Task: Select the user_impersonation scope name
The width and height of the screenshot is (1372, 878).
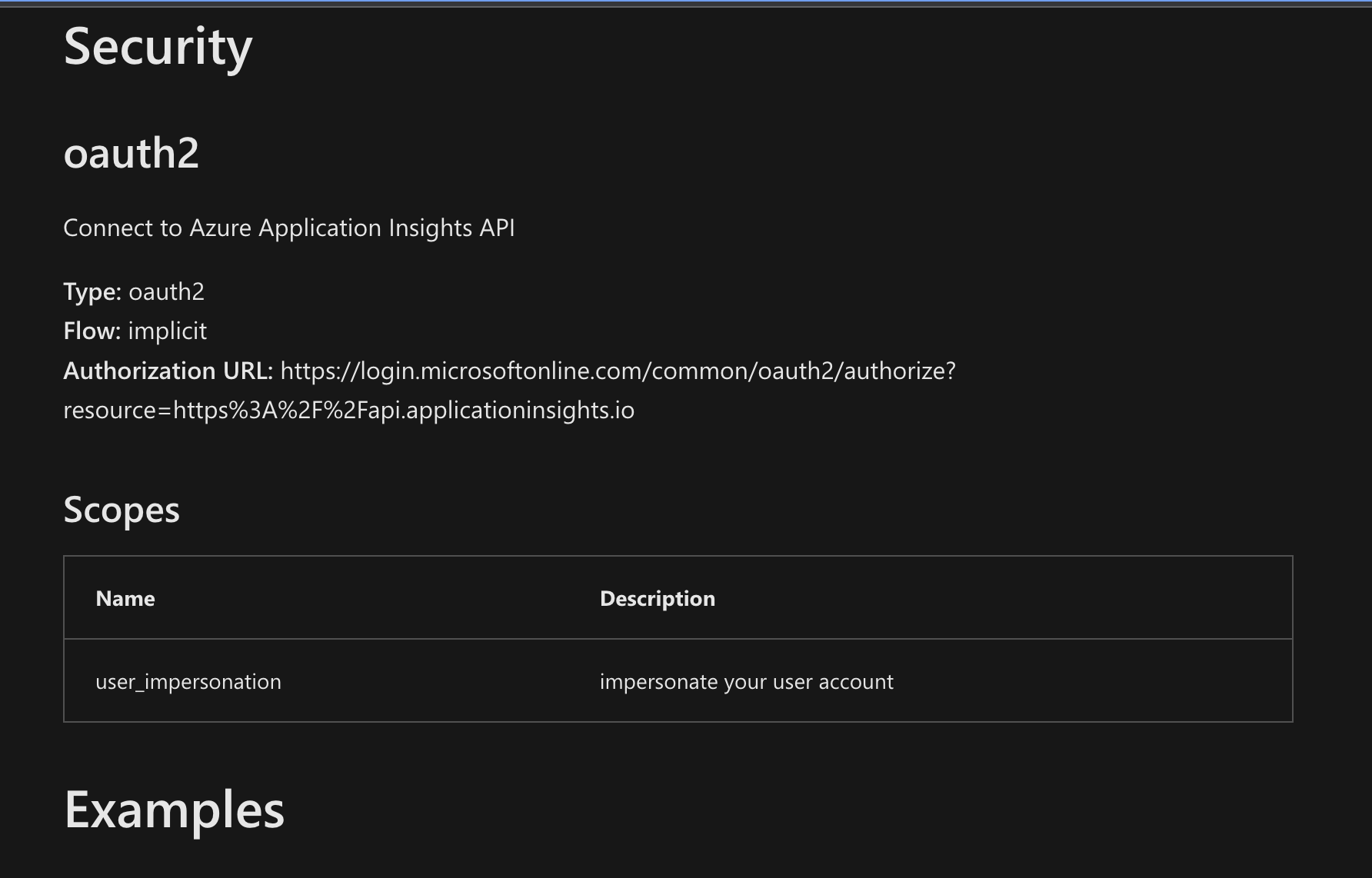Action: pyautogui.click(x=188, y=681)
